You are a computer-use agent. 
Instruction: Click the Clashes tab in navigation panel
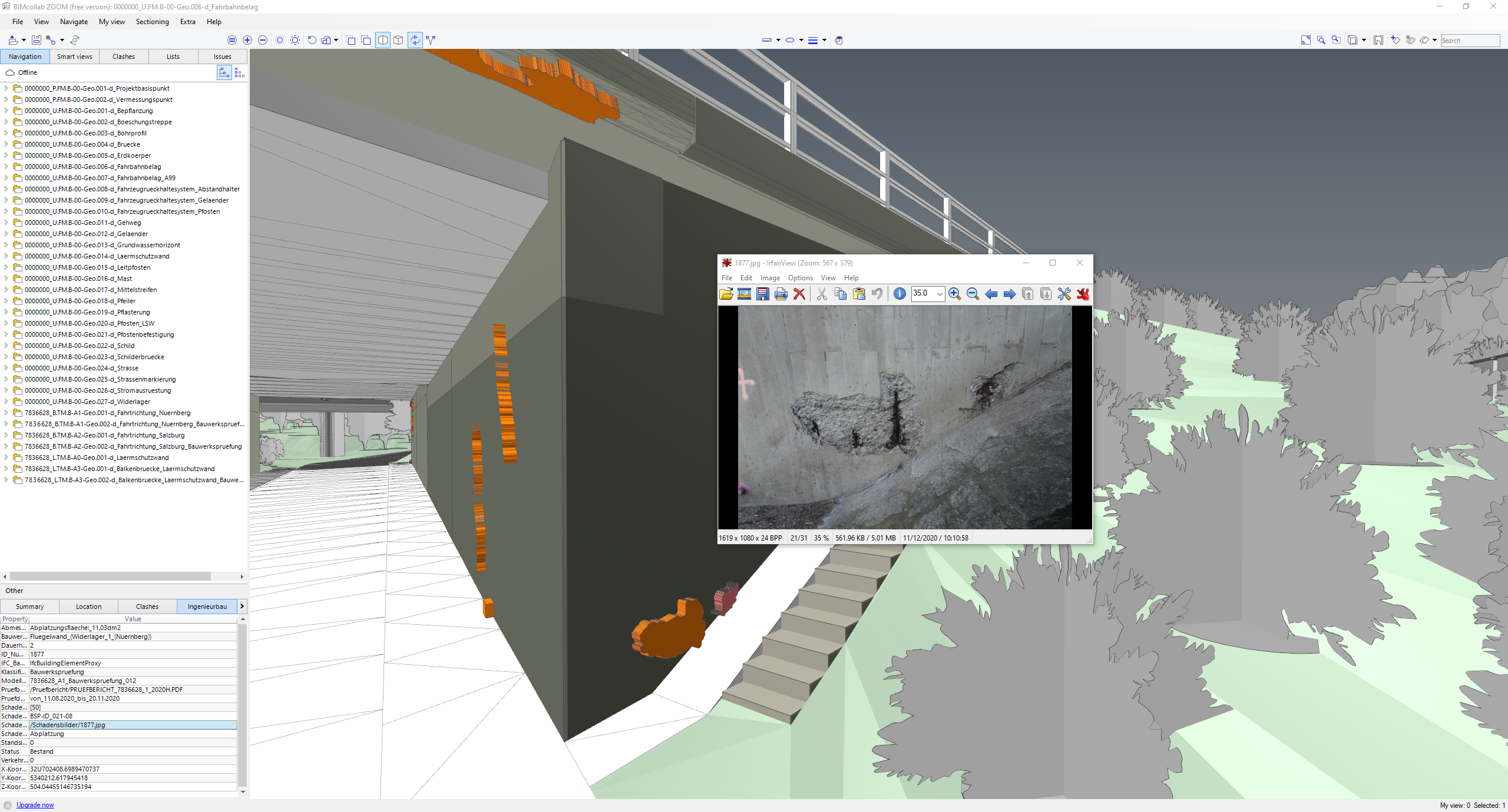tap(125, 57)
